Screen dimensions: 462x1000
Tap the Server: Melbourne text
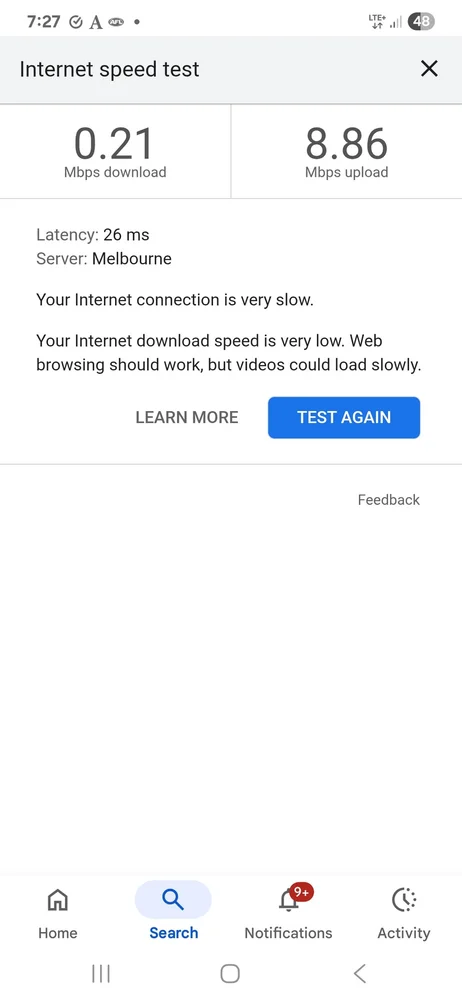(x=104, y=258)
